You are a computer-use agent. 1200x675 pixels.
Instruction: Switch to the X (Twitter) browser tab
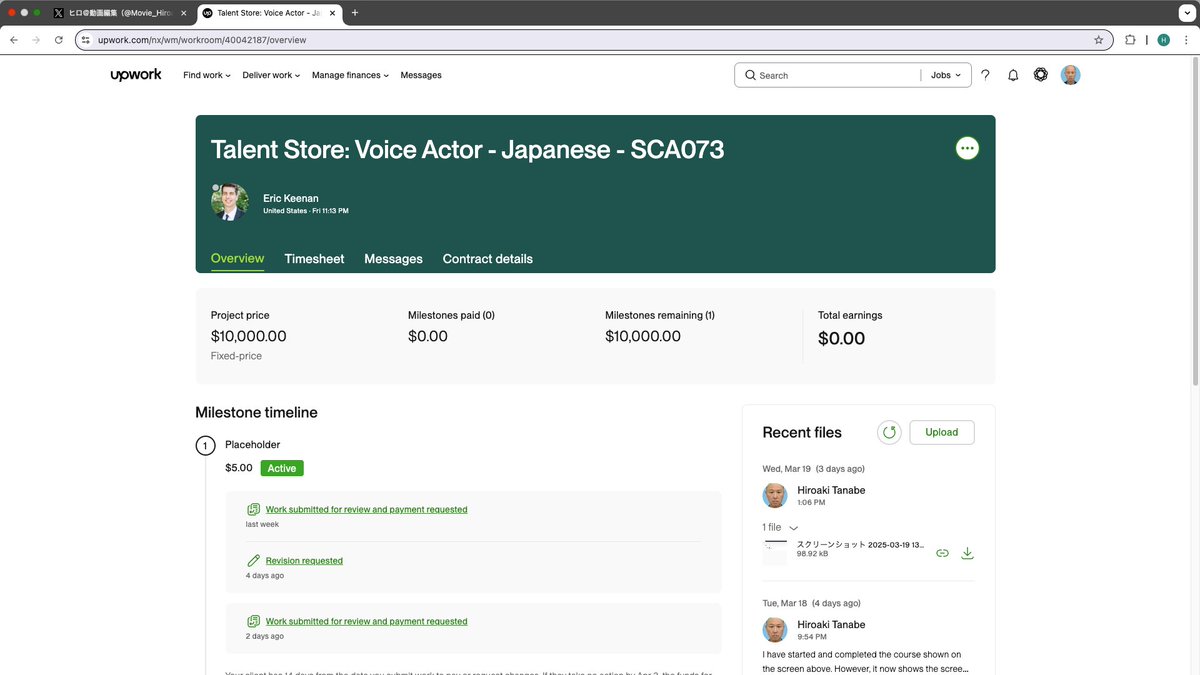click(x=119, y=13)
